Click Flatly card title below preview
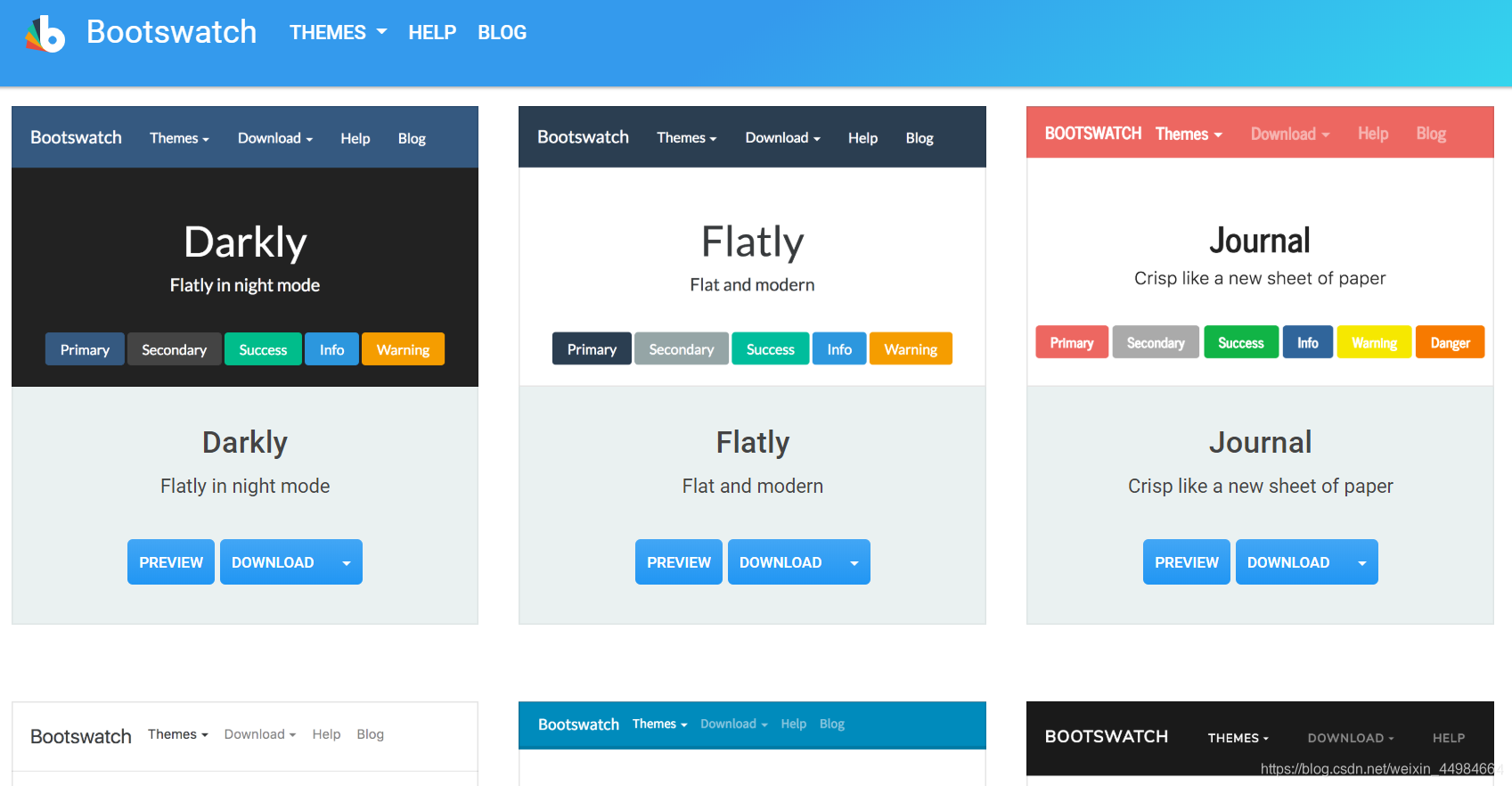This screenshot has width=1512, height=786. tap(753, 443)
